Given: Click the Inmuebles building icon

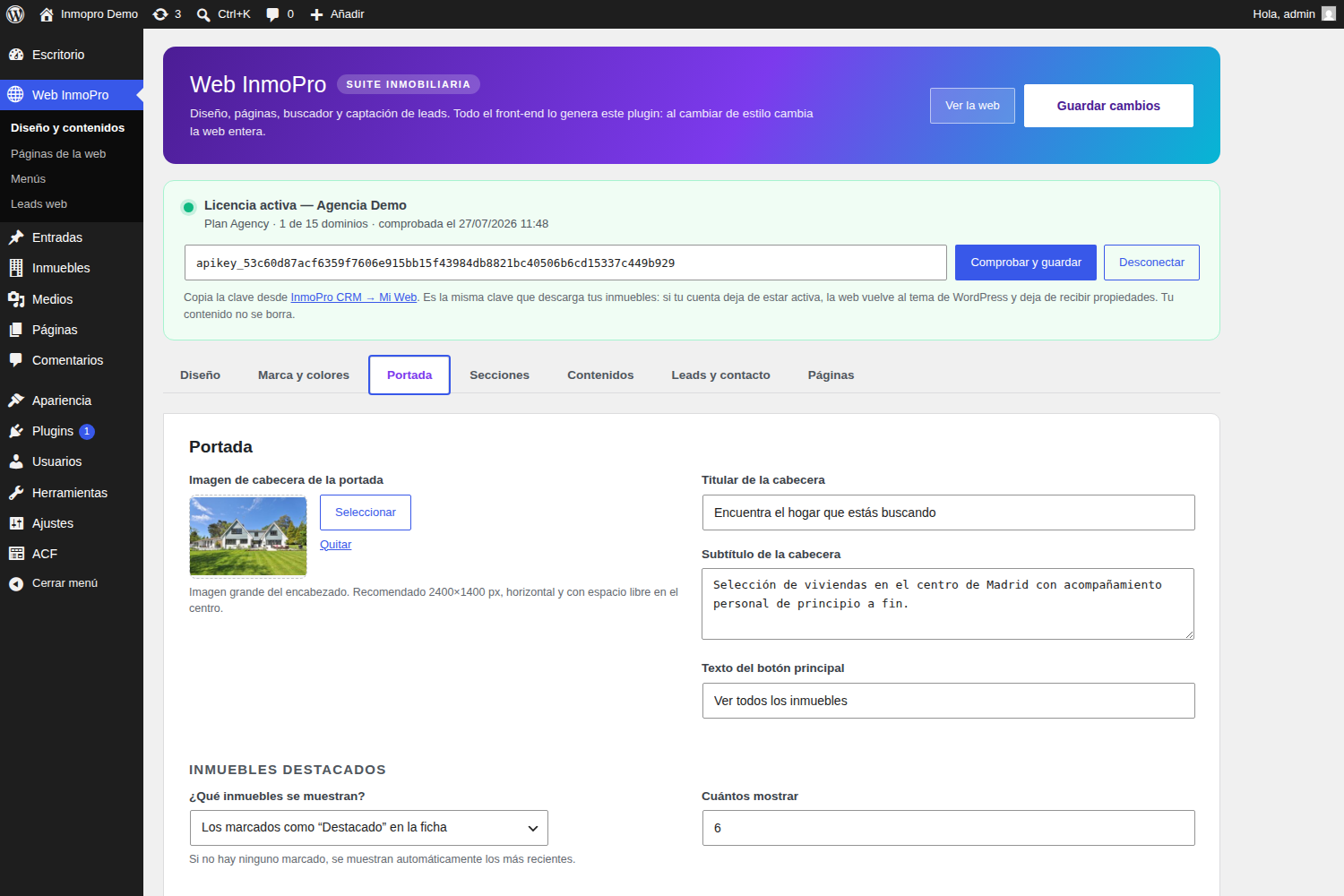Looking at the screenshot, I should (16, 268).
